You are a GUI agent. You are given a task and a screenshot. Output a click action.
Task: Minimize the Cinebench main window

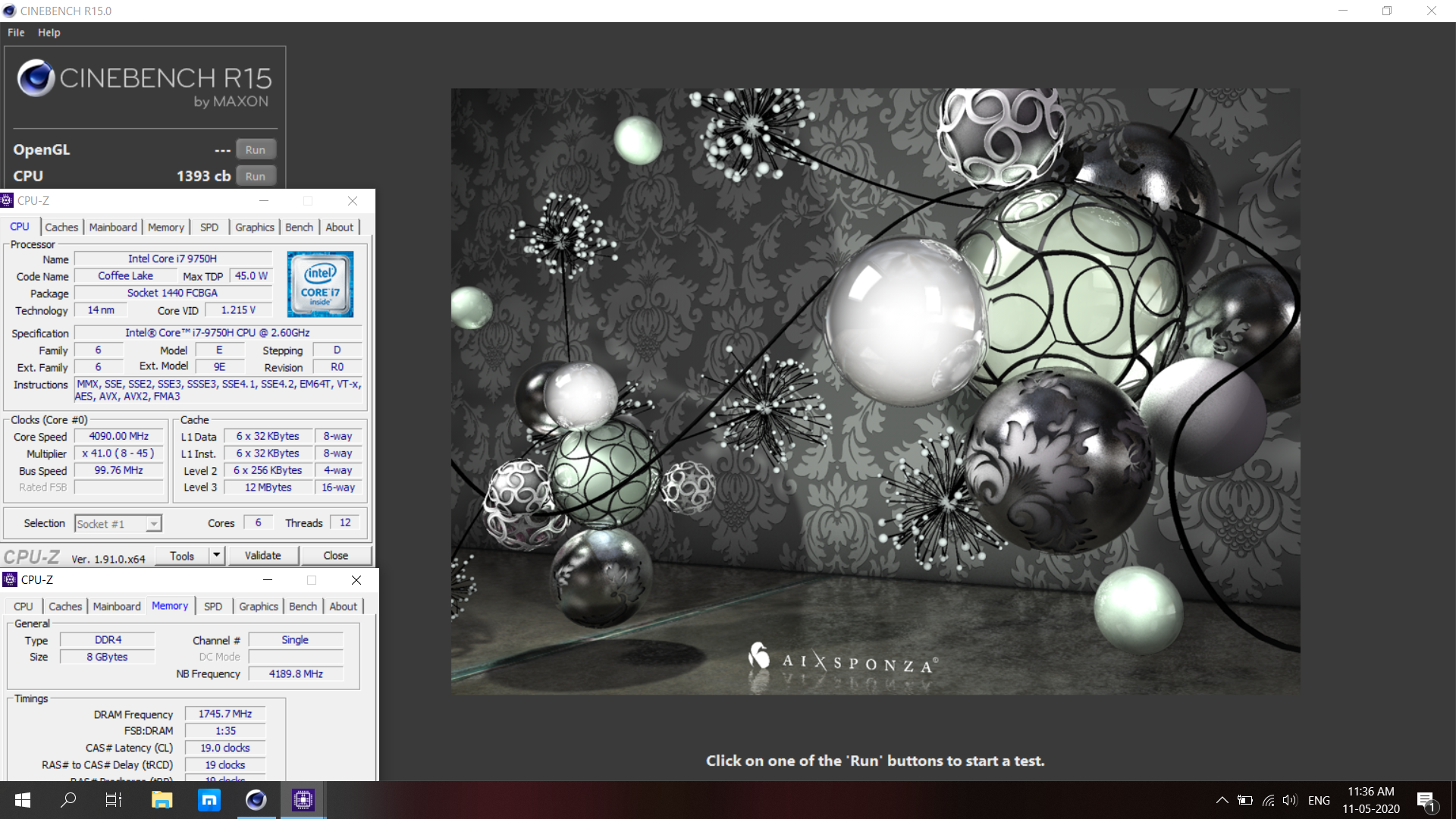tap(1343, 11)
